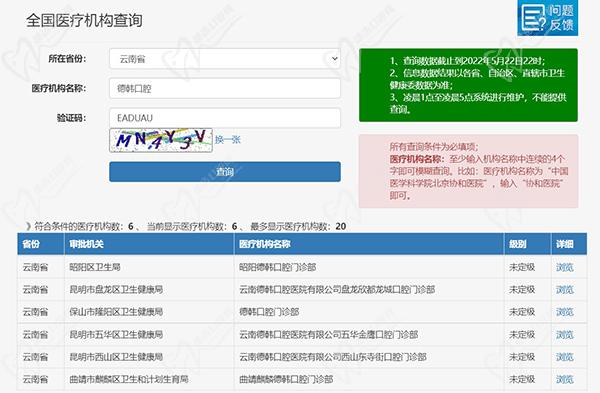Screen dimensions: 600x393
Task: Open 浏览 for 保山市隆阳区 德韩口腔门诊部 row
Action: [x=565, y=312]
